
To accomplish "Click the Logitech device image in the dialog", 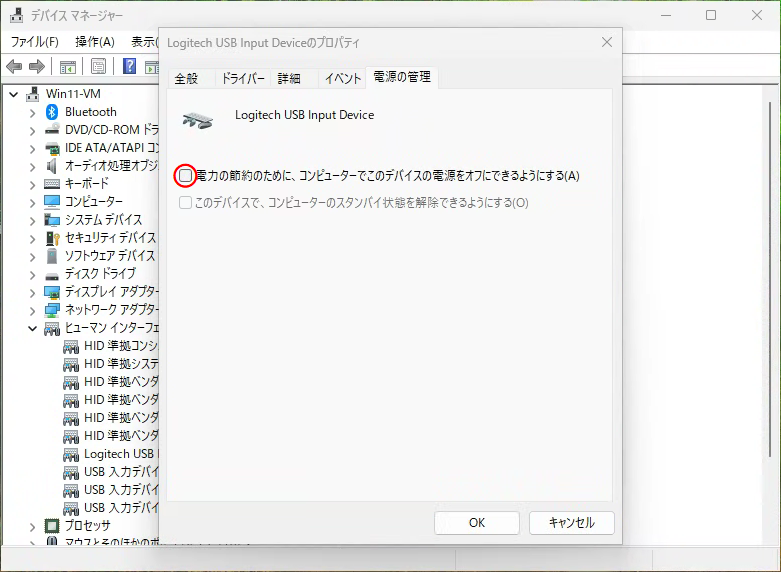I will point(198,120).
